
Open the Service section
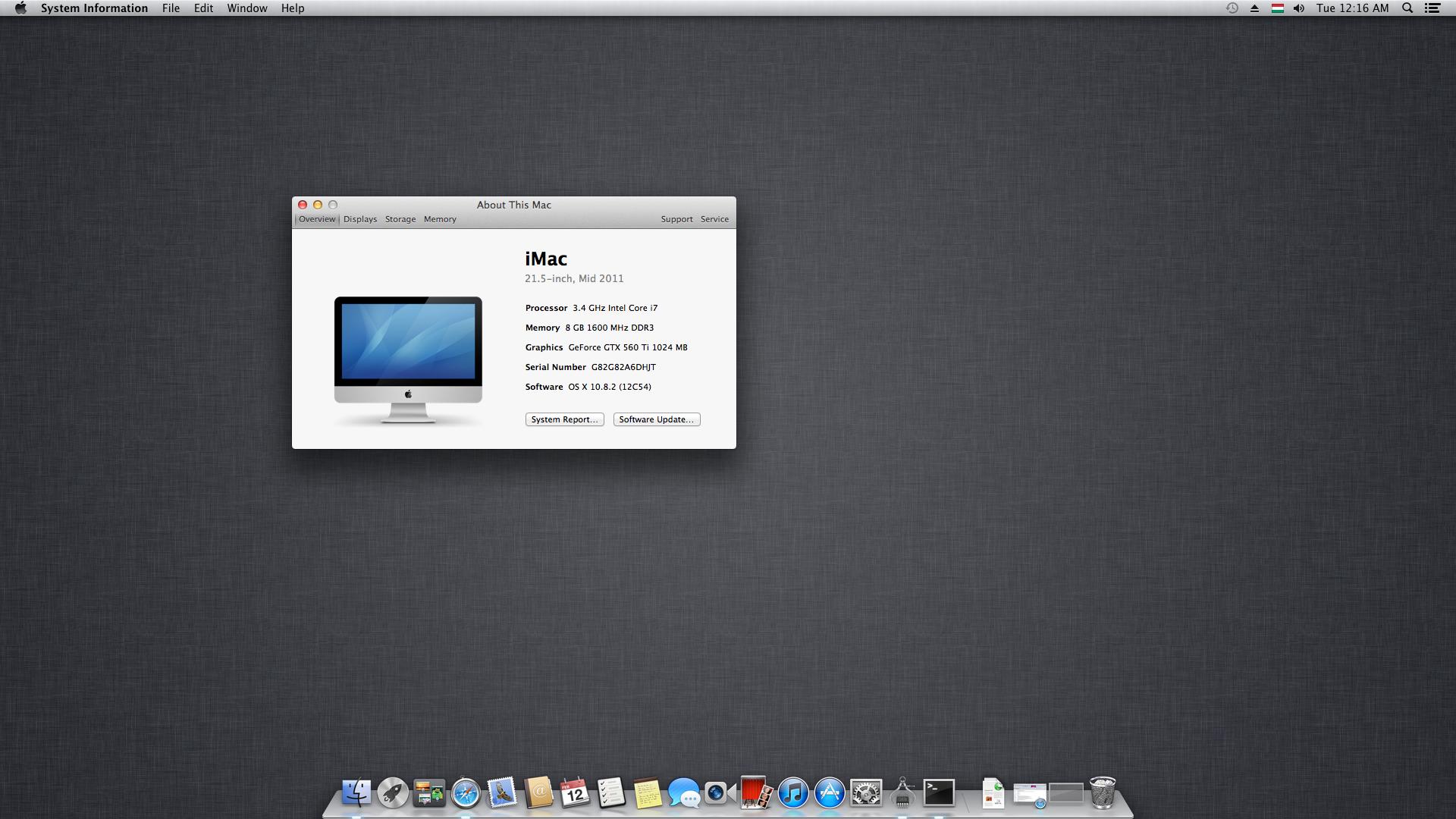714,219
